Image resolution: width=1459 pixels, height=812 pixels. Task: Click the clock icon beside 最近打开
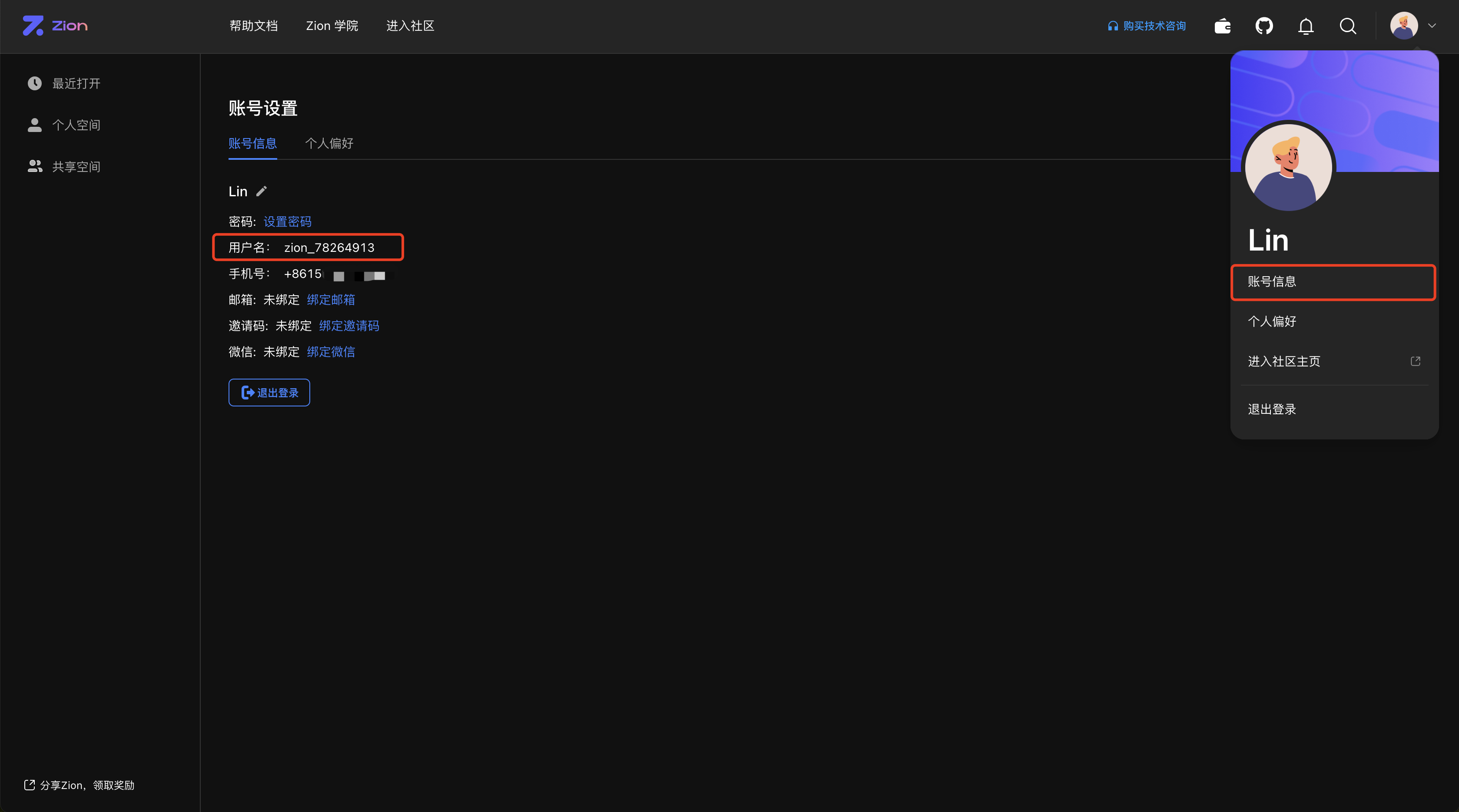point(35,83)
